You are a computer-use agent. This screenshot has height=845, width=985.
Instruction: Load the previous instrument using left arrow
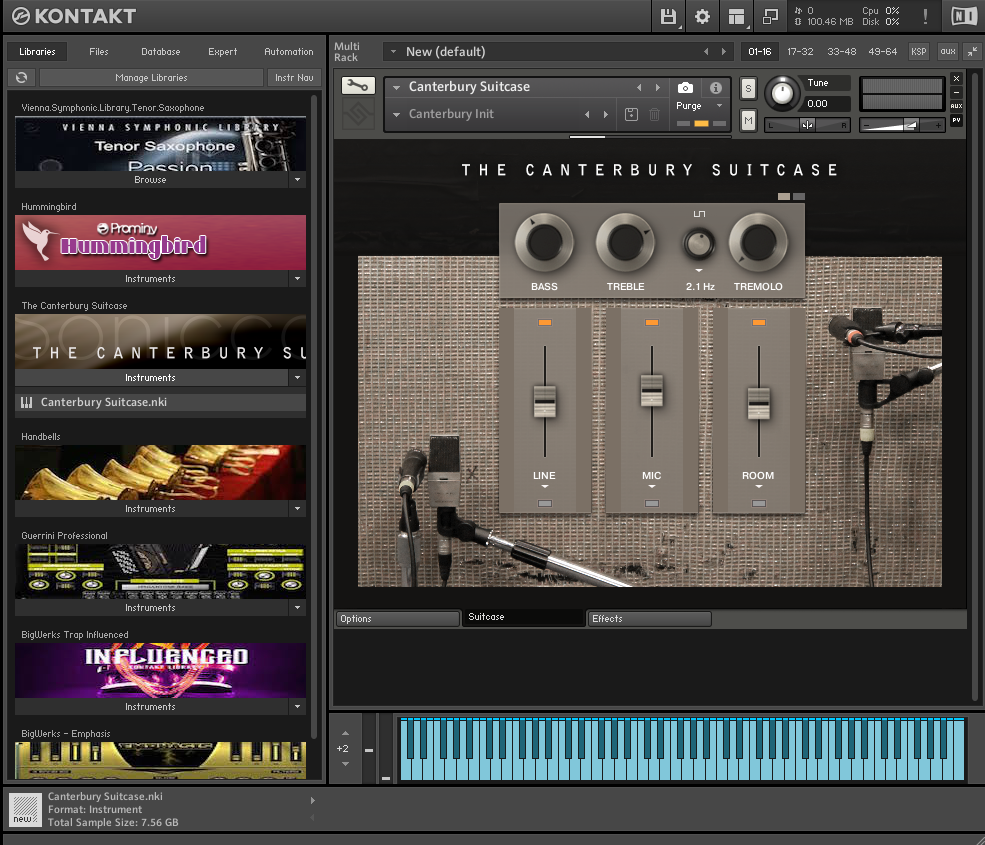(639, 87)
